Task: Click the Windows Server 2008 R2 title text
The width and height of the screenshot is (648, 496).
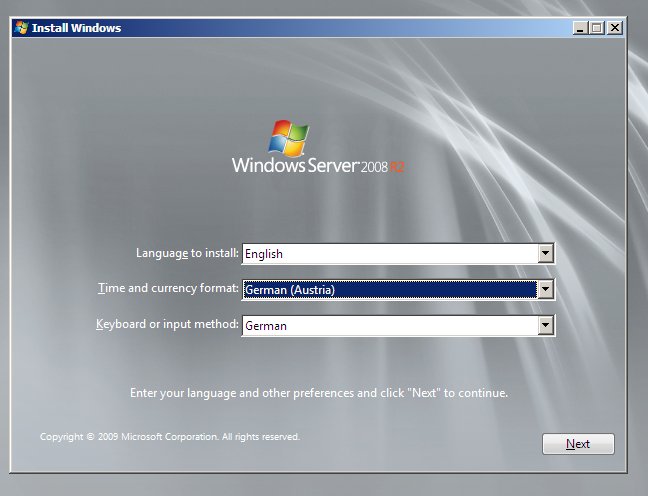Action: (317, 165)
